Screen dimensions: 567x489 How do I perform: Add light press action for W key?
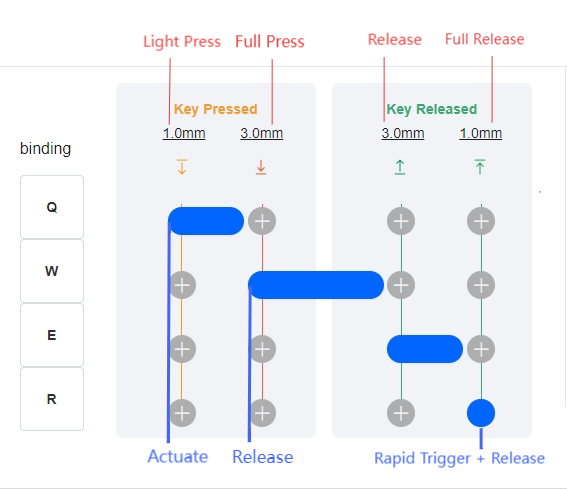click(x=182, y=285)
